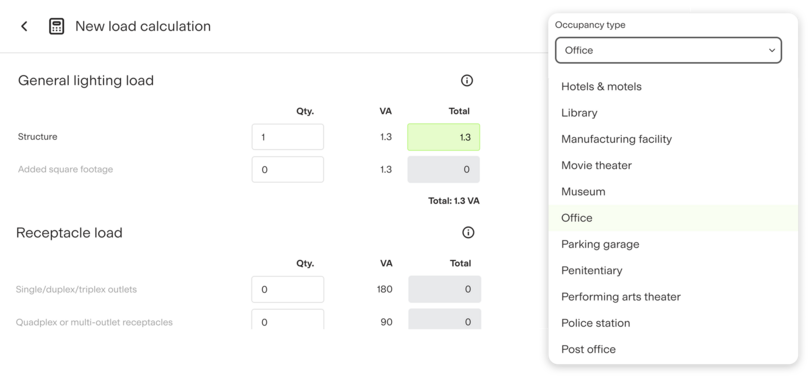The width and height of the screenshot is (808, 376).
Task: Click the calculator icon beside New load calculation
Action: pyautogui.click(x=57, y=26)
